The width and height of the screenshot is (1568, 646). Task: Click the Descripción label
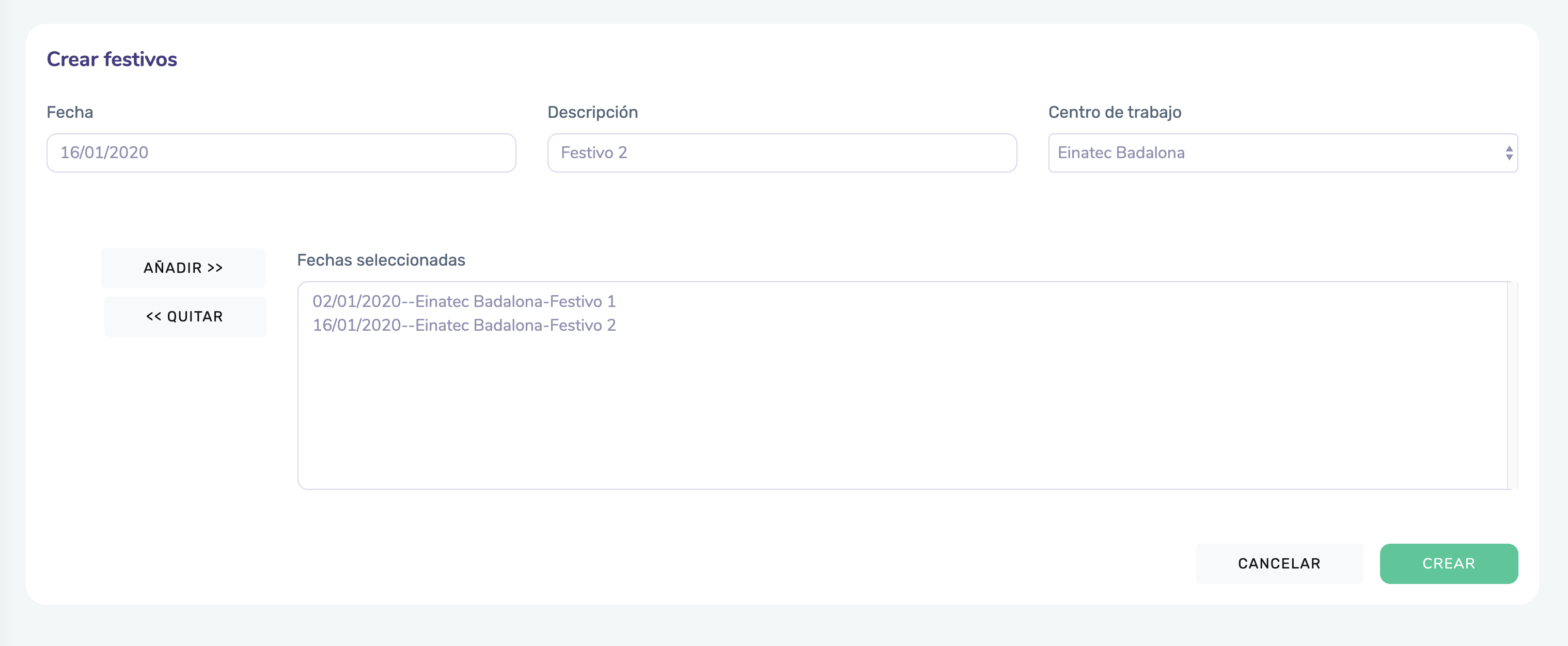point(592,112)
